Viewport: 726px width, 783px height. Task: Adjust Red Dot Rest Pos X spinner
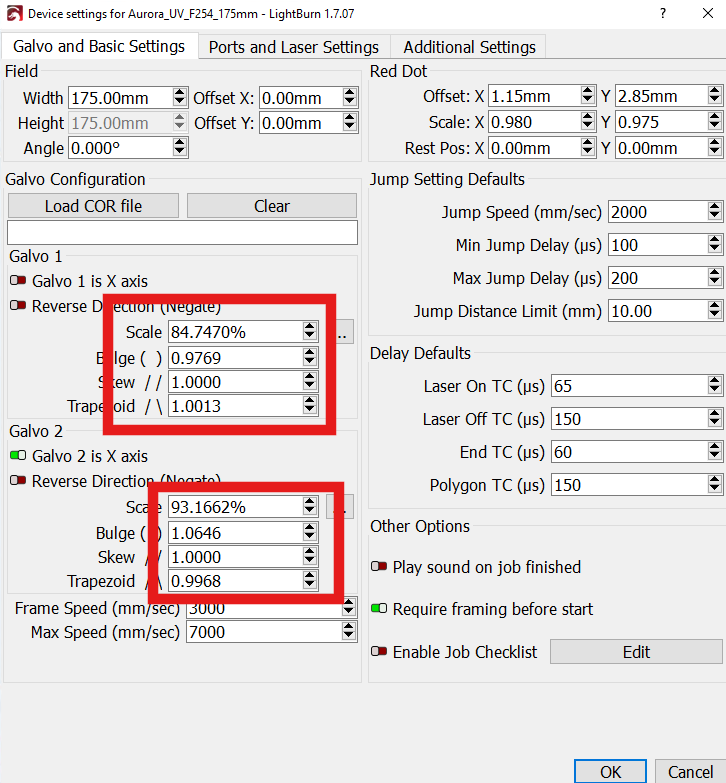pyautogui.click(x=588, y=147)
